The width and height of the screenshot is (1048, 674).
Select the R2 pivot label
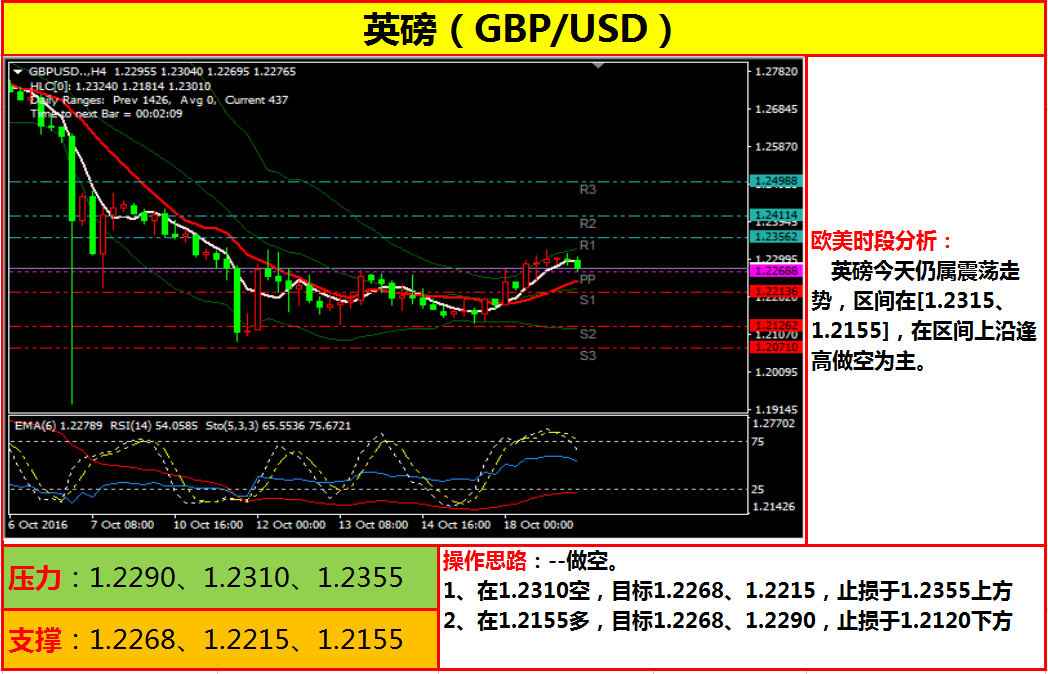coord(587,223)
